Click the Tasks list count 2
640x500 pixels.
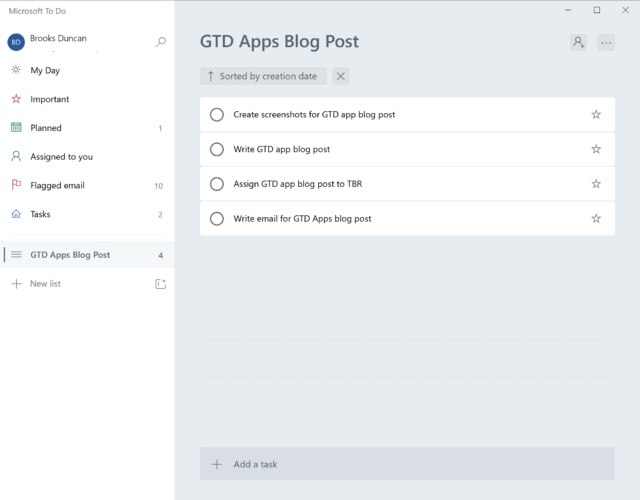[160, 215]
